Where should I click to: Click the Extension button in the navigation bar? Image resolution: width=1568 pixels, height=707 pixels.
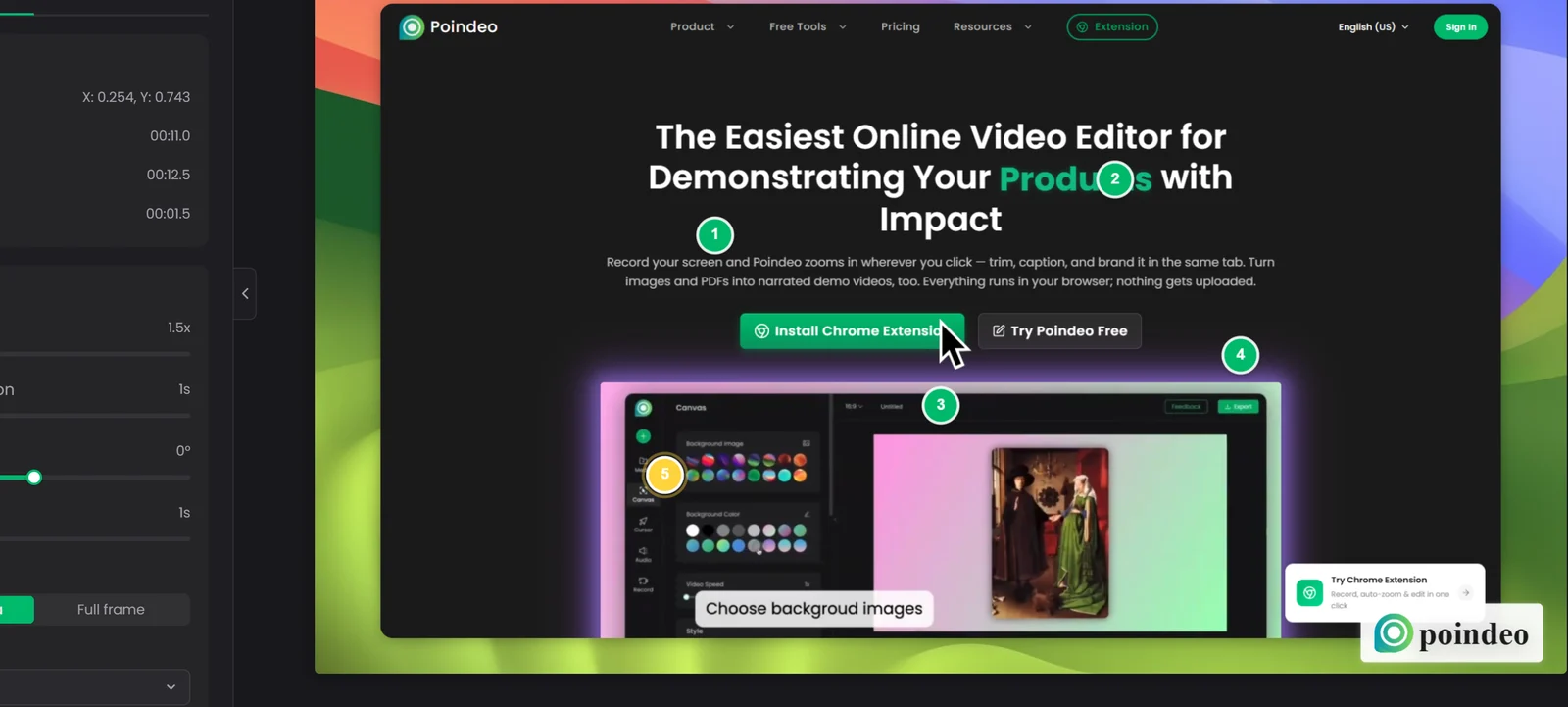coord(1112,26)
